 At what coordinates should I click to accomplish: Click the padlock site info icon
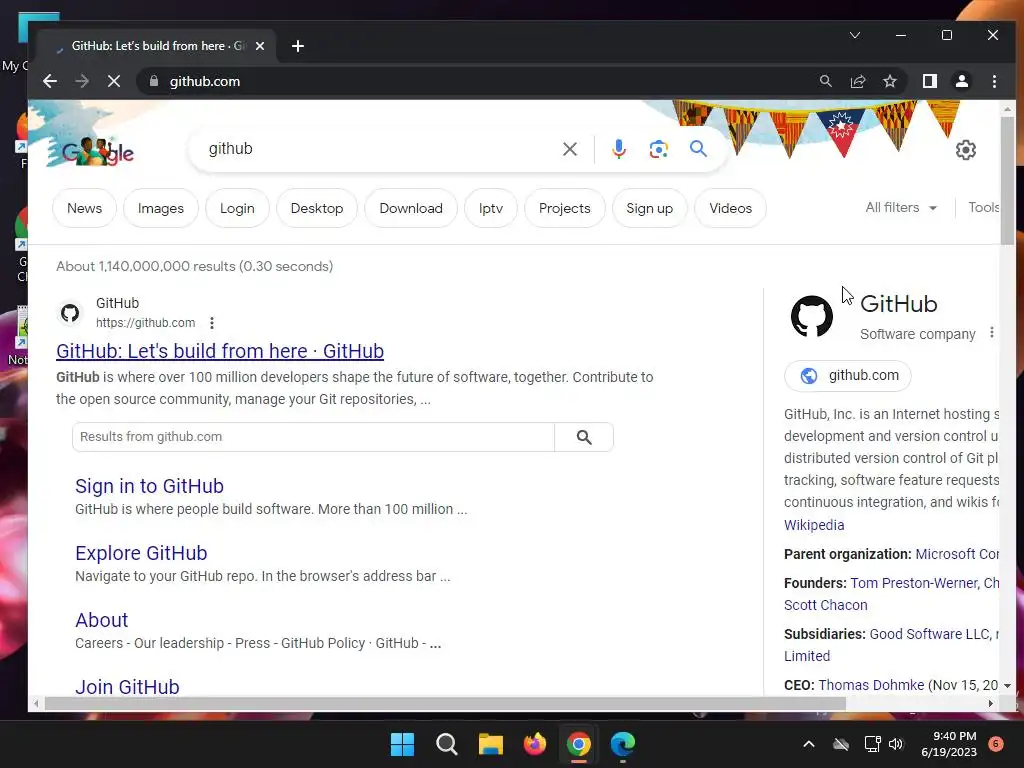coord(154,81)
